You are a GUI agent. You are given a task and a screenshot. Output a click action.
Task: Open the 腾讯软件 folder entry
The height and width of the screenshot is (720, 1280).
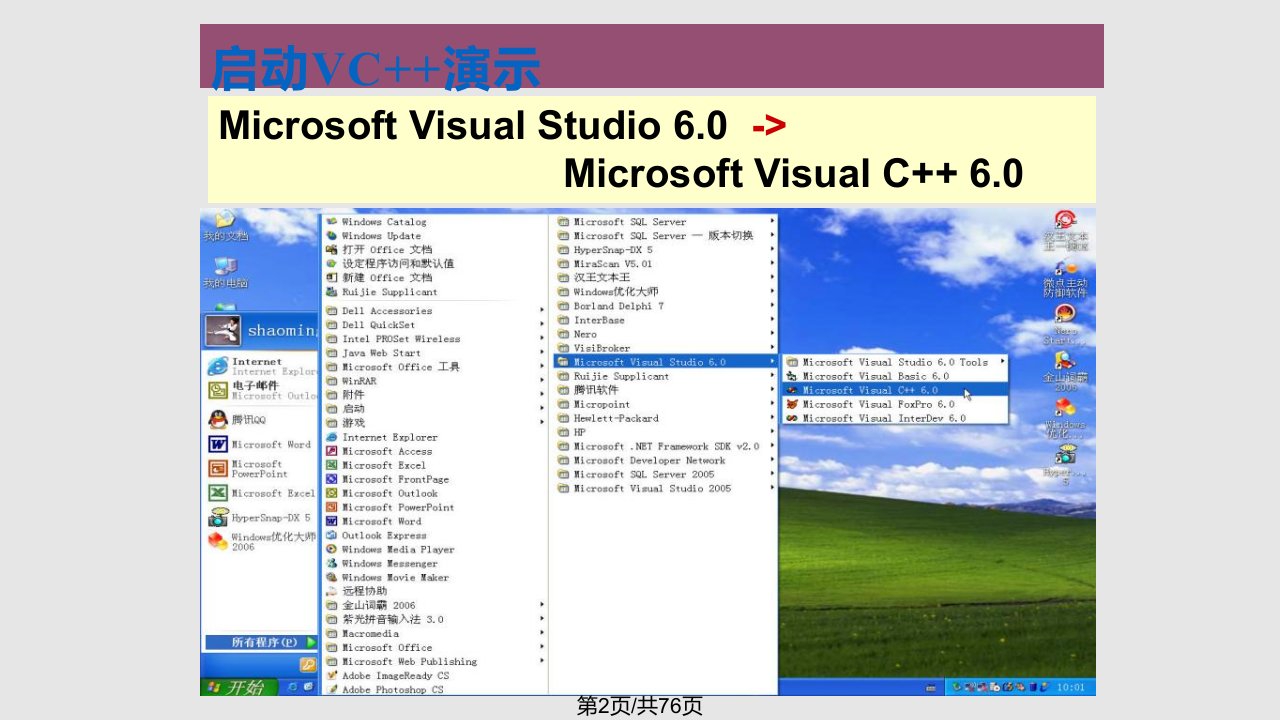pos(667,390)
